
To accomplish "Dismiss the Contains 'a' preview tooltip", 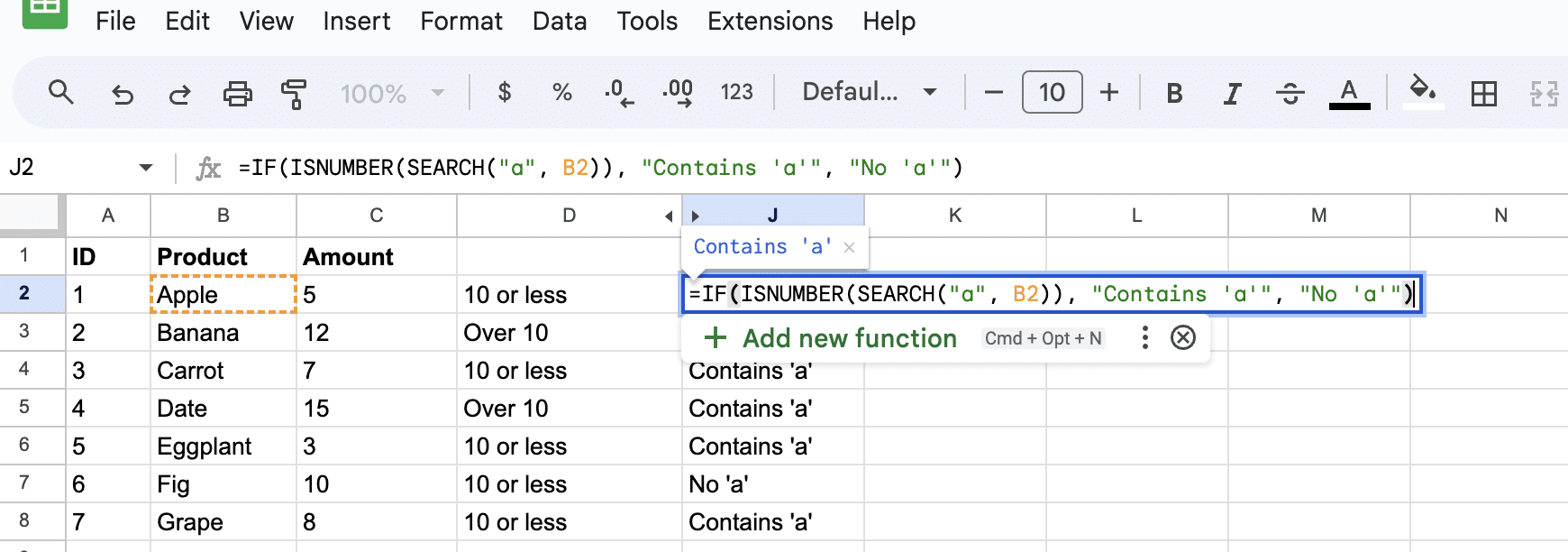I will click(849, 247).
